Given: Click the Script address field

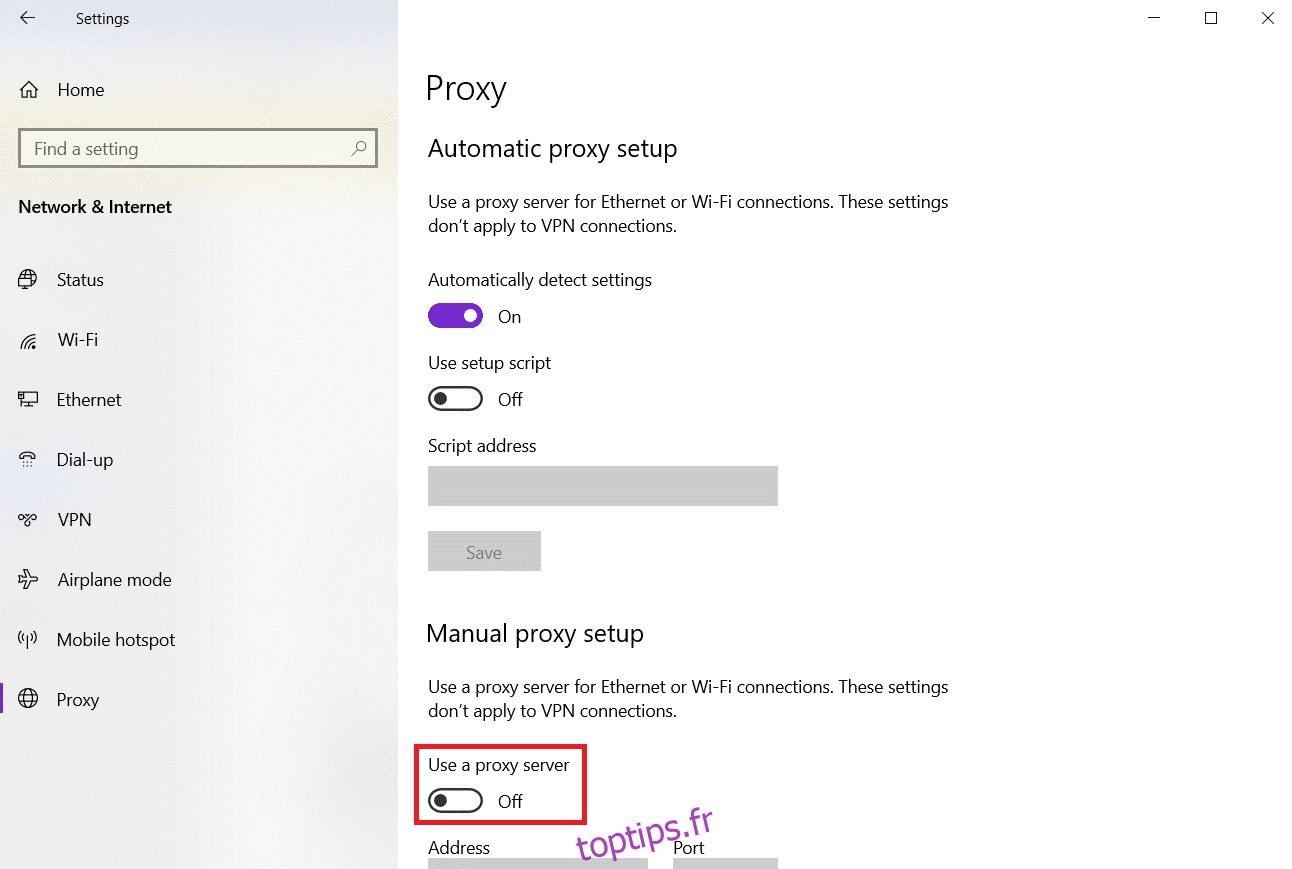Looking at the screenshot, I should (602, 486).
